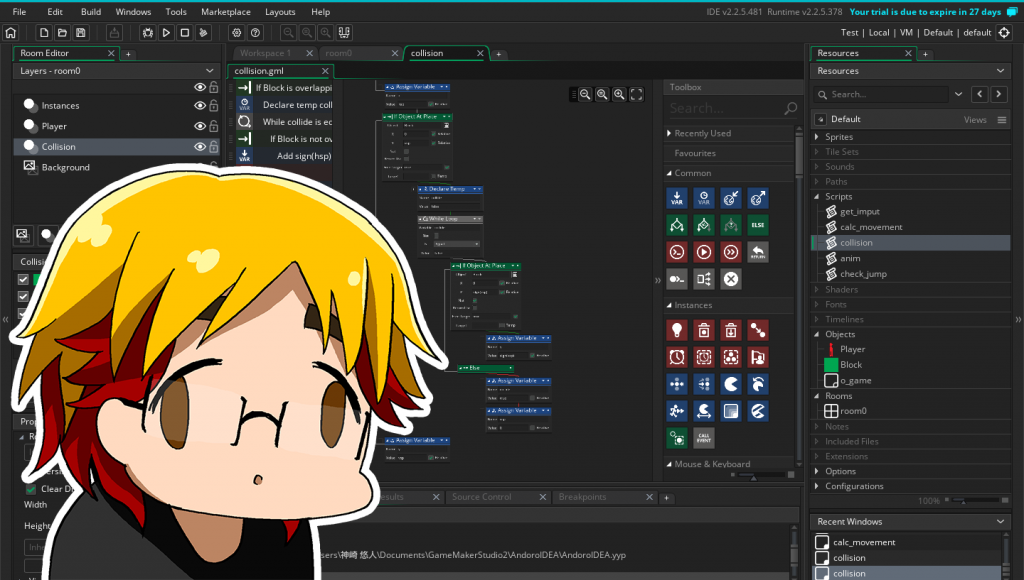Screen dimensions: 1024x580
Task: Click the target manager crosshair icon
Action: (1003, 33)
